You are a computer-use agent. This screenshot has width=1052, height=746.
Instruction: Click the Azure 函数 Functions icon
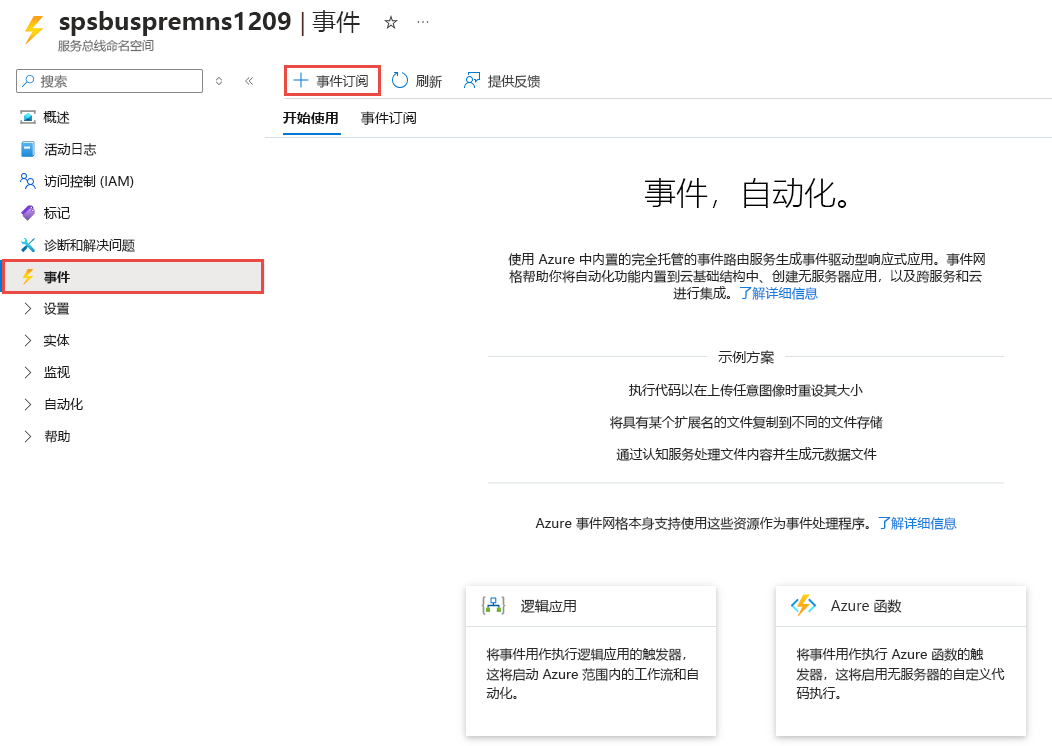point(803,605)
